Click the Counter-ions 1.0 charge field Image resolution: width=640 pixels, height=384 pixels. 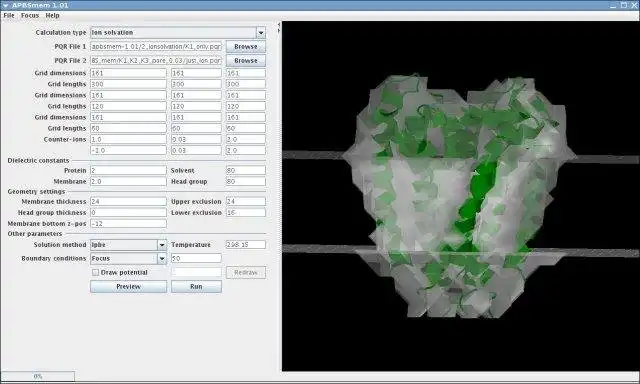pos(128,139)
